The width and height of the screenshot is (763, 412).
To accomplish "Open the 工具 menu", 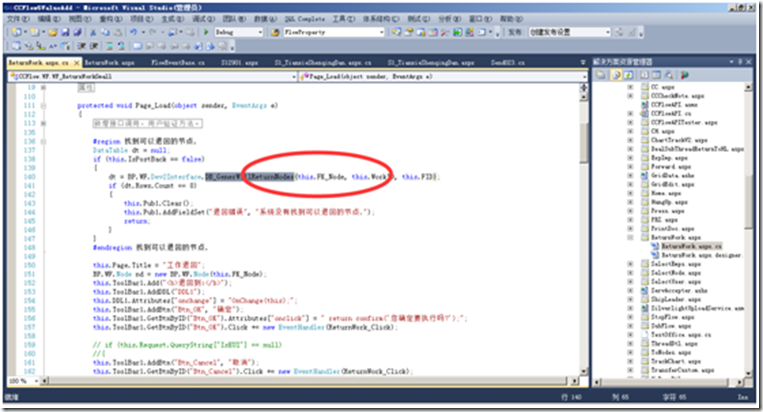I will coord(344,19).
